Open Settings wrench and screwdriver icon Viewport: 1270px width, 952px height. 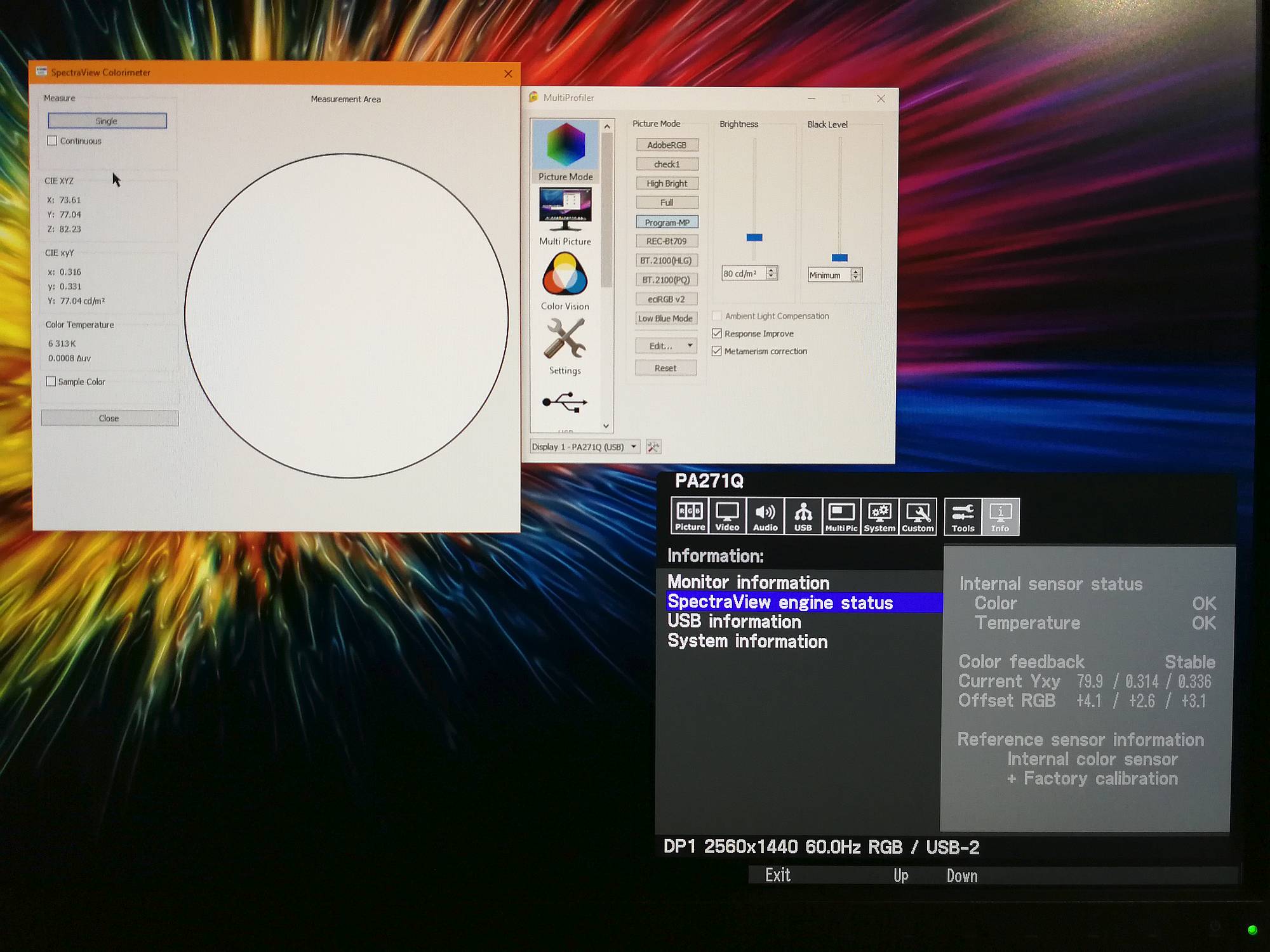tap(565, 338)
